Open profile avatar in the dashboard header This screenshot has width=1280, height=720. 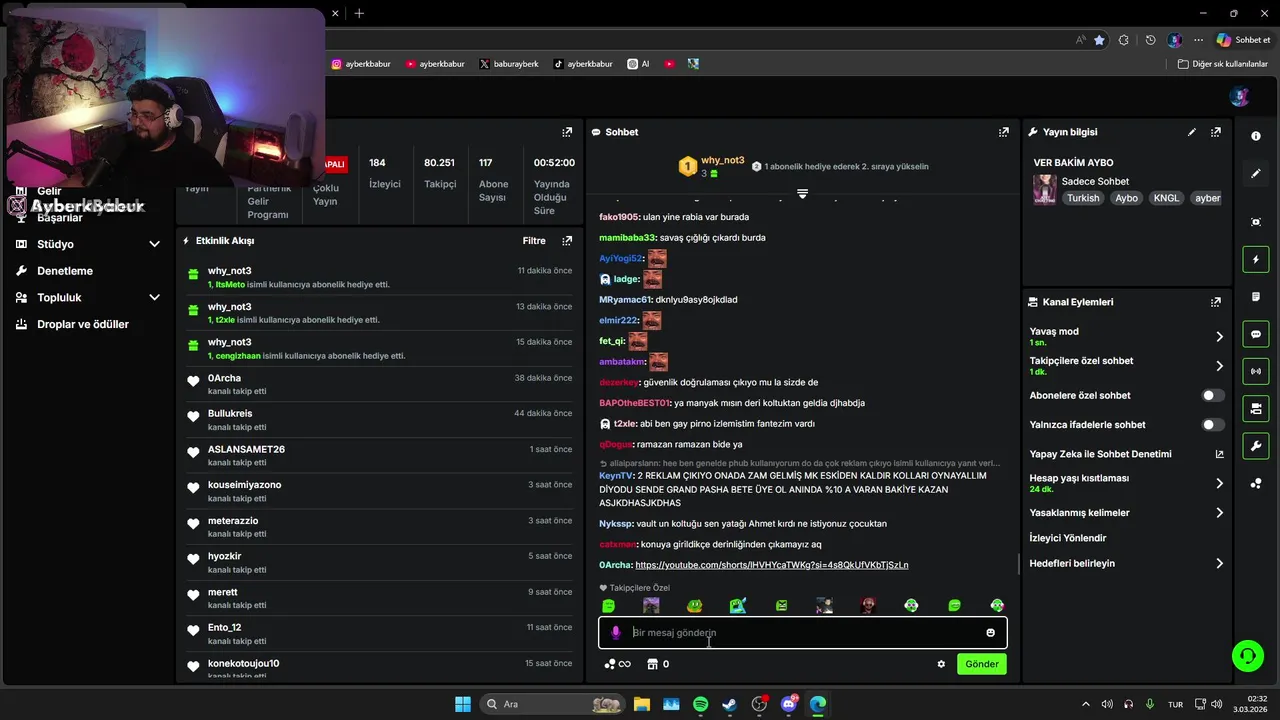pos(1240,97)
